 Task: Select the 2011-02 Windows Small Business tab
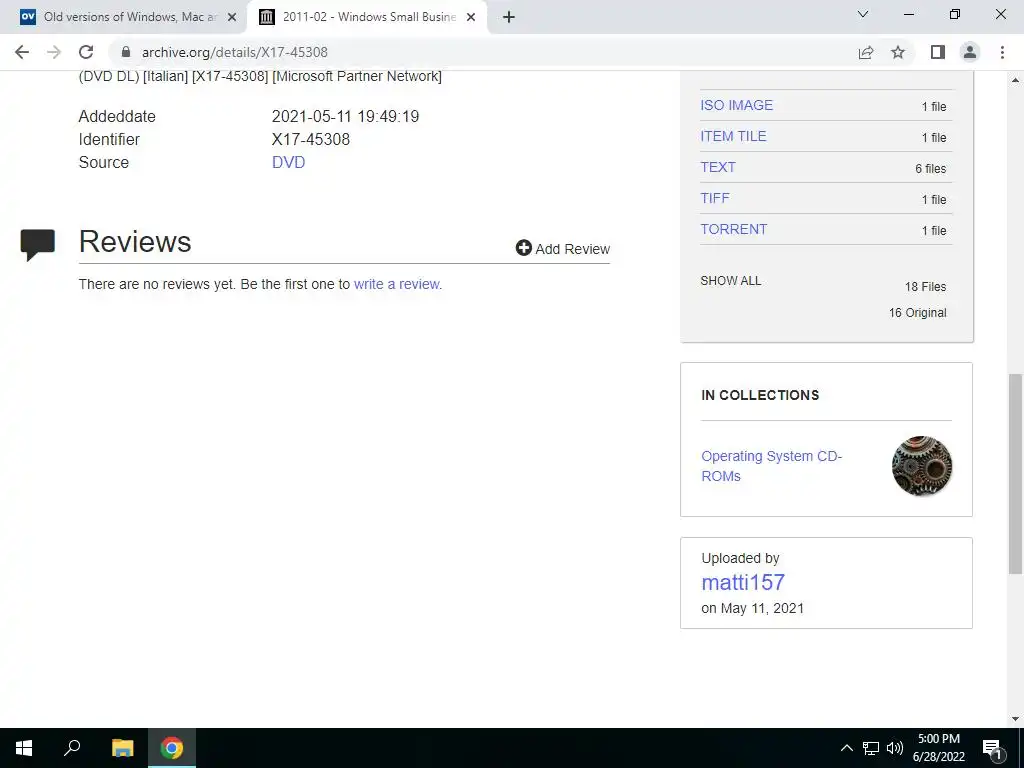click(x=367, y=18)
